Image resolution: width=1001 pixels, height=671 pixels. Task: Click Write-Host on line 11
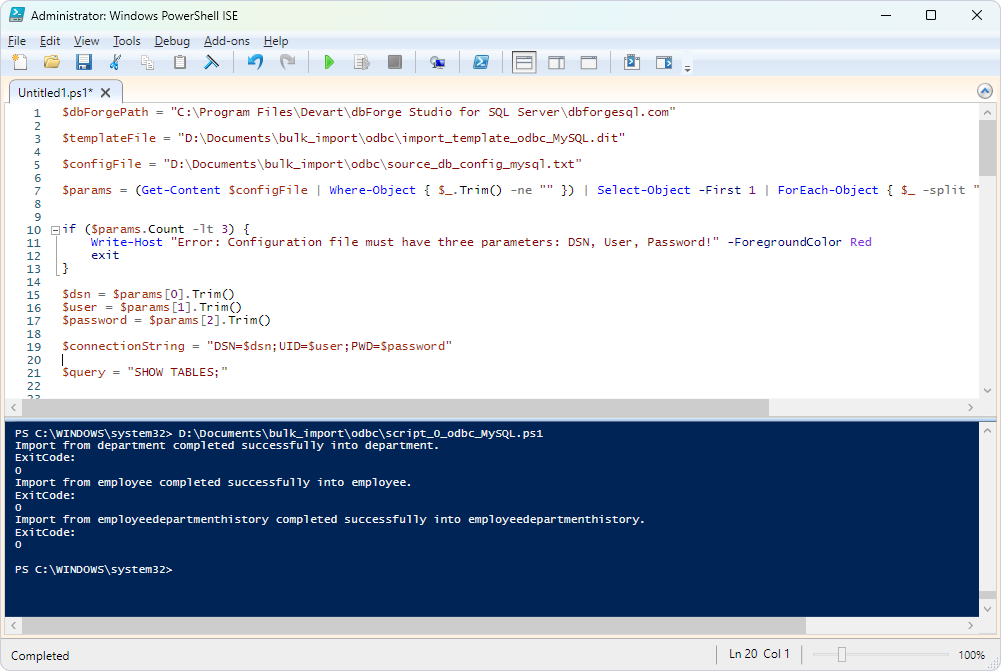(126, 242)
